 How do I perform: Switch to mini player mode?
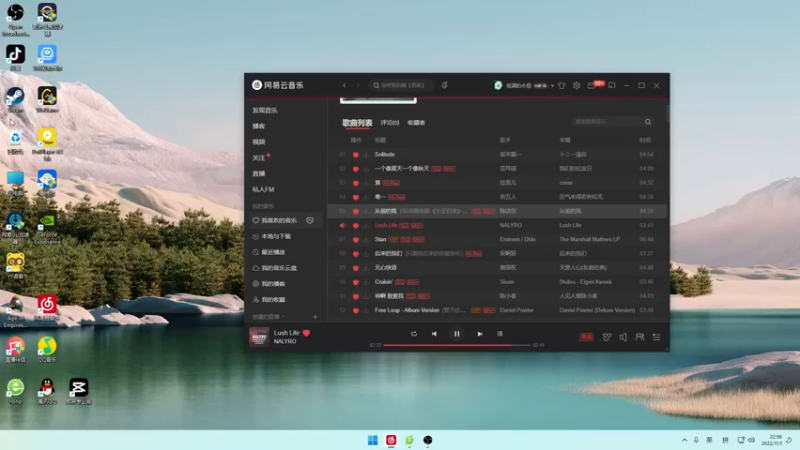[612, 85]
